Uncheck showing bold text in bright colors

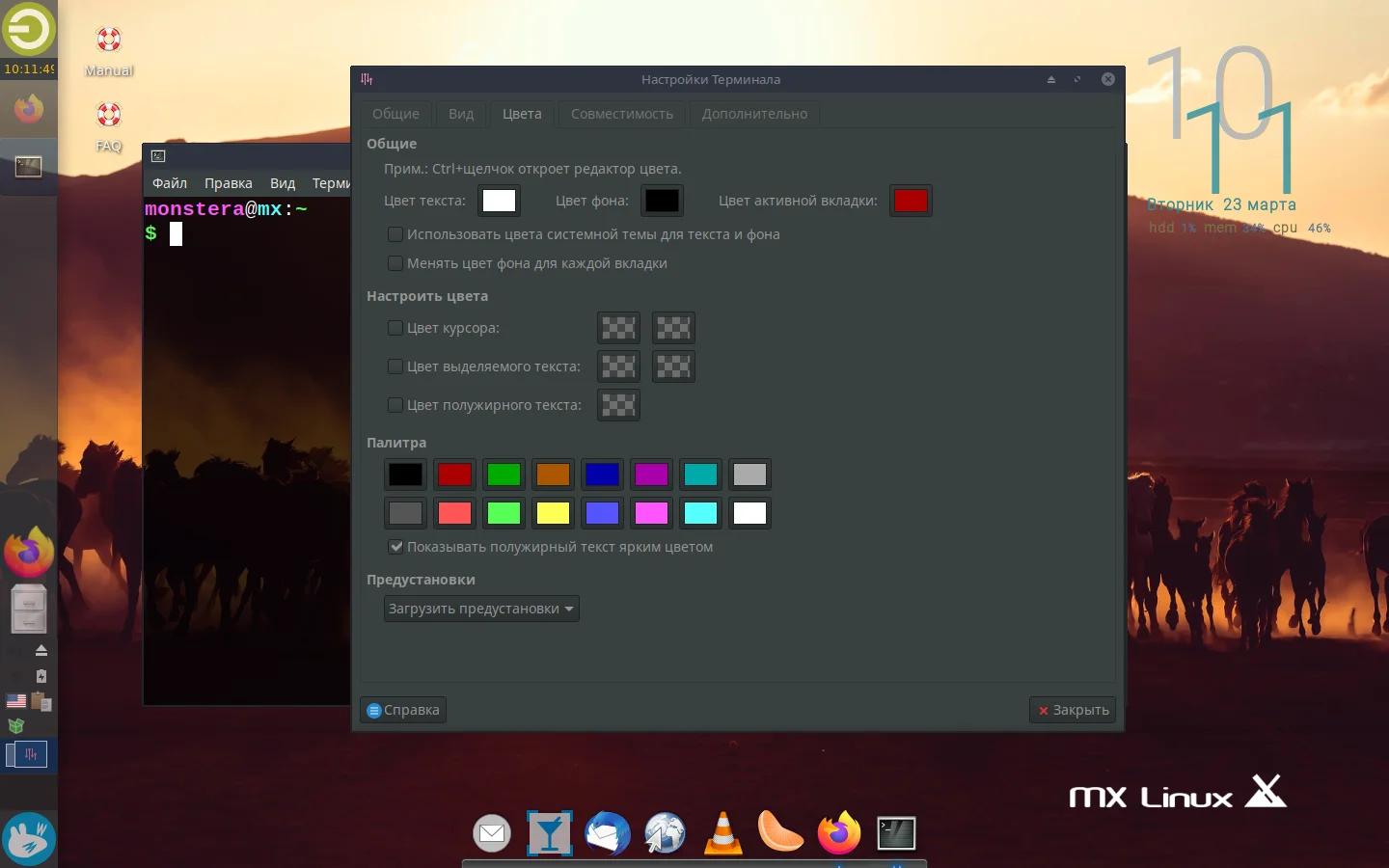click(x=395, y=547)
